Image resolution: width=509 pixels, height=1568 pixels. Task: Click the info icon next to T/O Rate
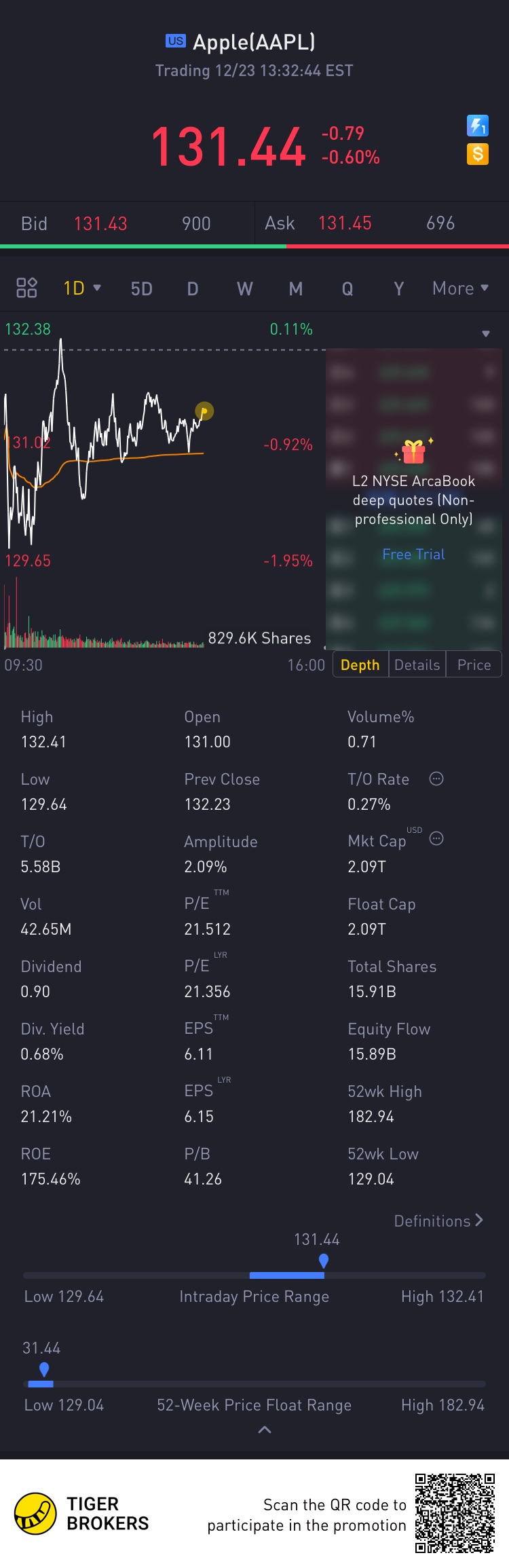[436, 779]
